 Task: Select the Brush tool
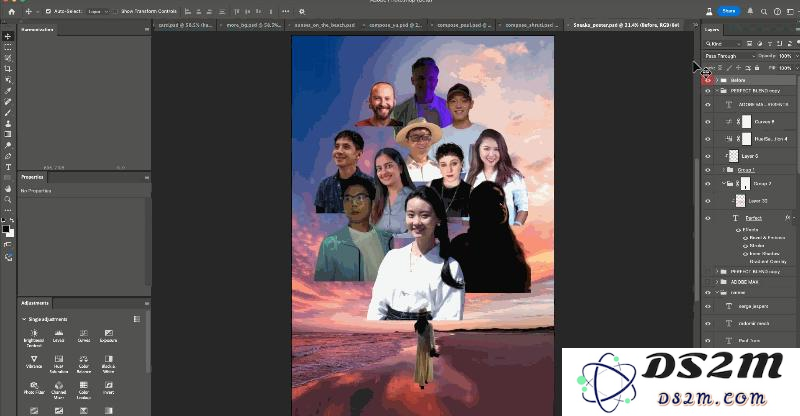point(8,113)
